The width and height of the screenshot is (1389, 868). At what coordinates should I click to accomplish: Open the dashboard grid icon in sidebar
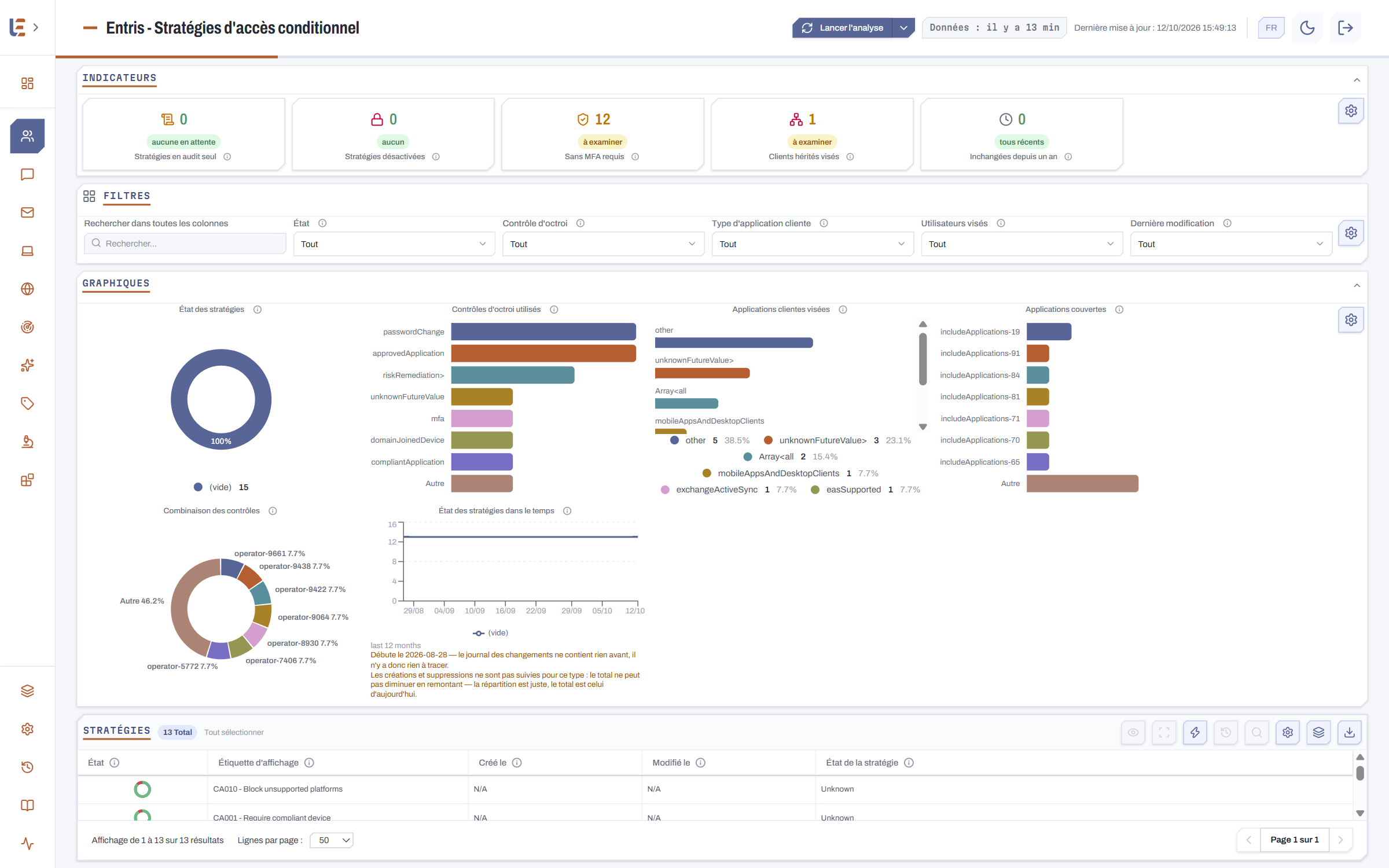click(x=27, y=83)
